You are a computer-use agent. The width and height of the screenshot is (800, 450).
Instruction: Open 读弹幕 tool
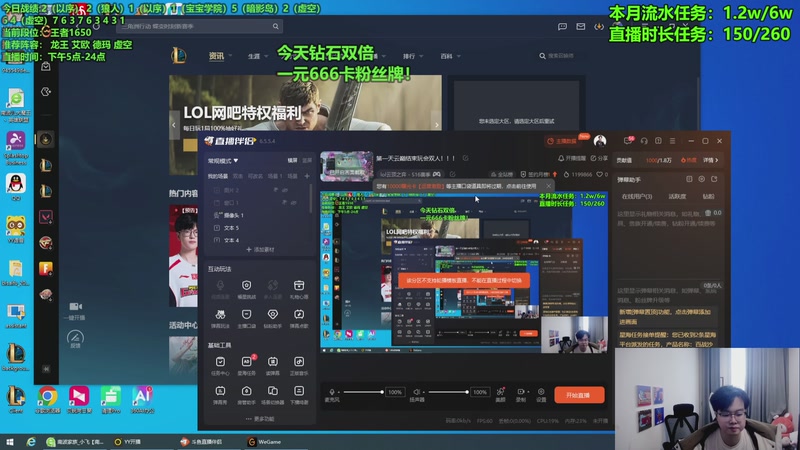click(272, 365)
